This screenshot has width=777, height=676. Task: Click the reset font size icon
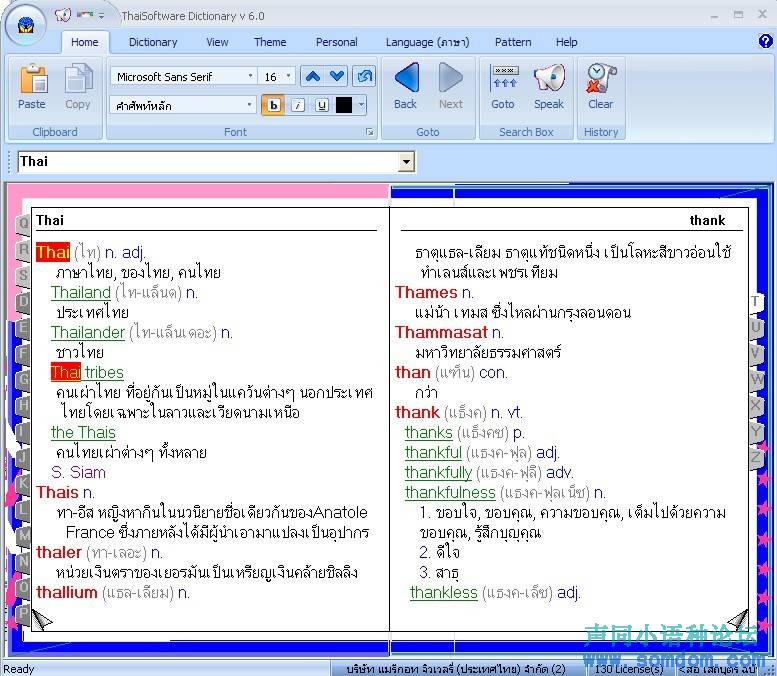[x=364, y=76]
